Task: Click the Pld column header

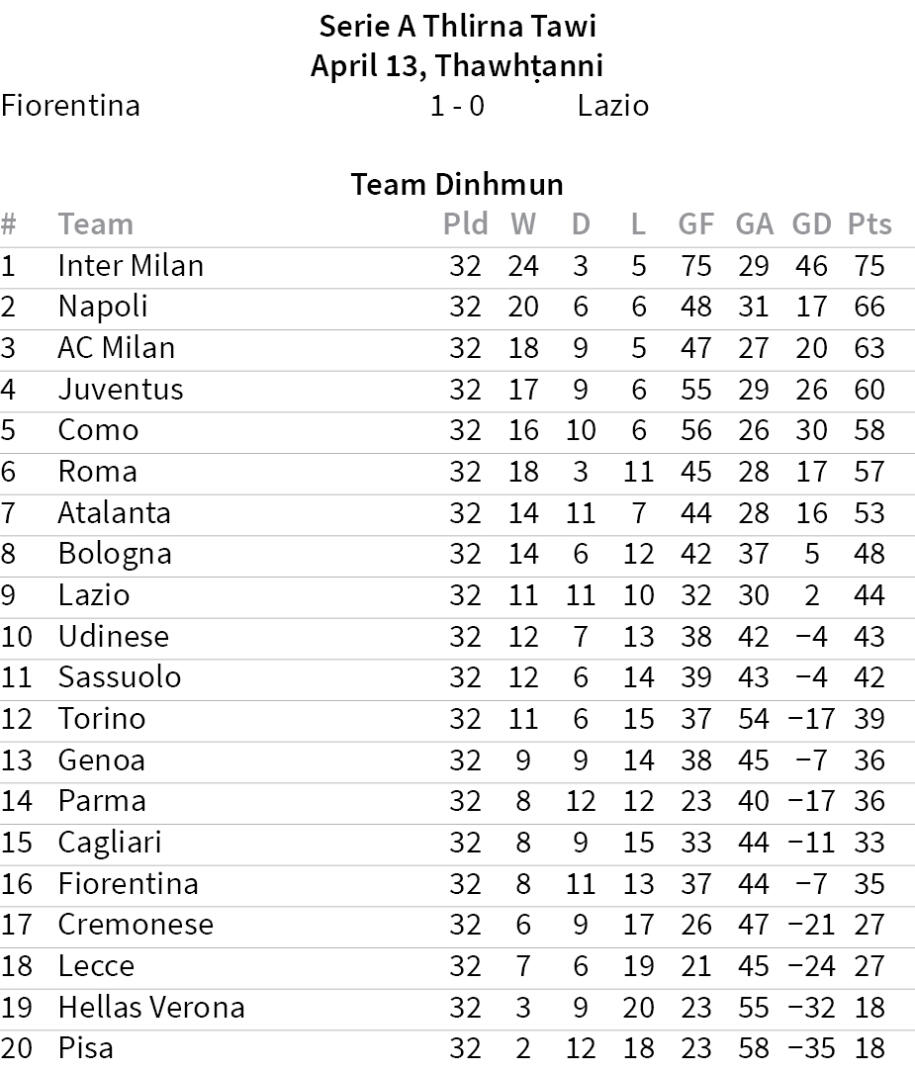Action: click(465, 224)
